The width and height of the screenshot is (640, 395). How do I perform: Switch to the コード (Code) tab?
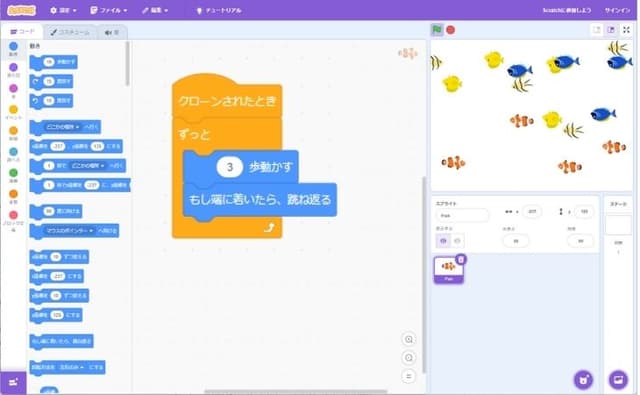(22, 32)
